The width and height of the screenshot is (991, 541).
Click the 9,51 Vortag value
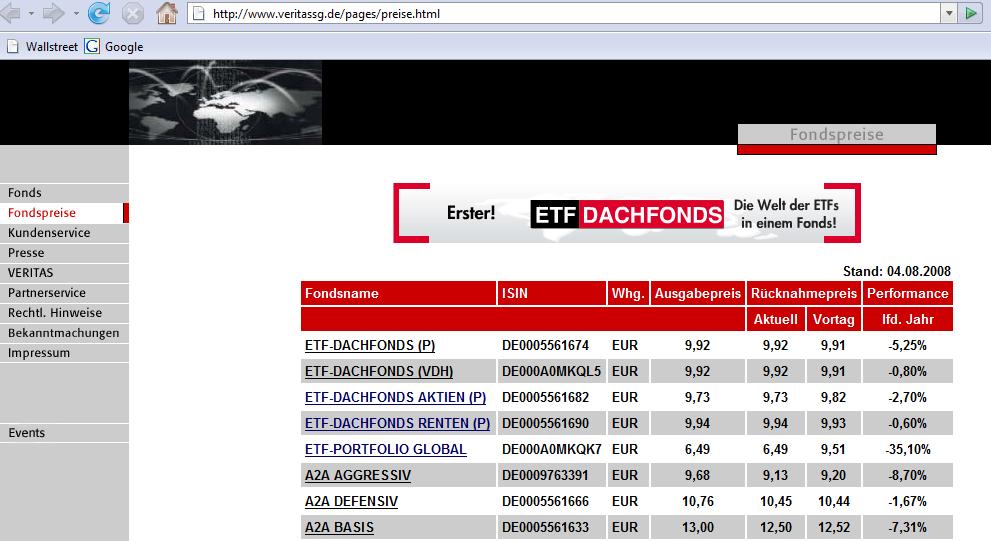click(833, 449)
